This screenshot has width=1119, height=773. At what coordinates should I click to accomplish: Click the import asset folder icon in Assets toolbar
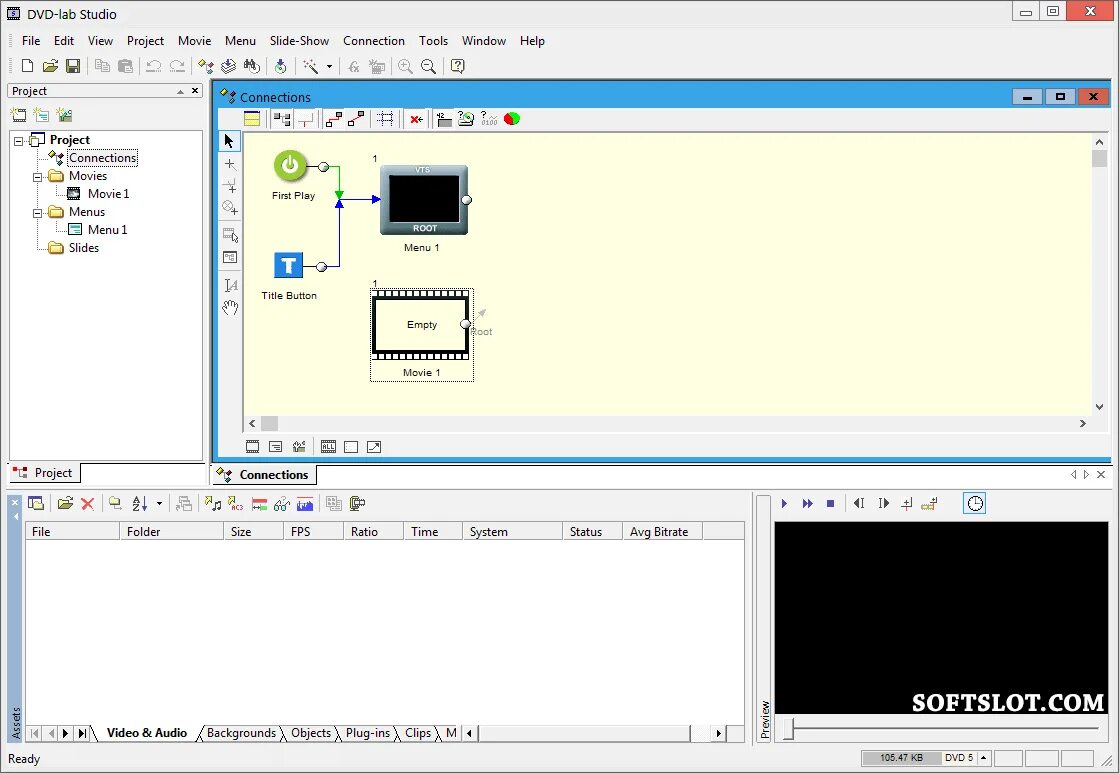coord(65,503)
